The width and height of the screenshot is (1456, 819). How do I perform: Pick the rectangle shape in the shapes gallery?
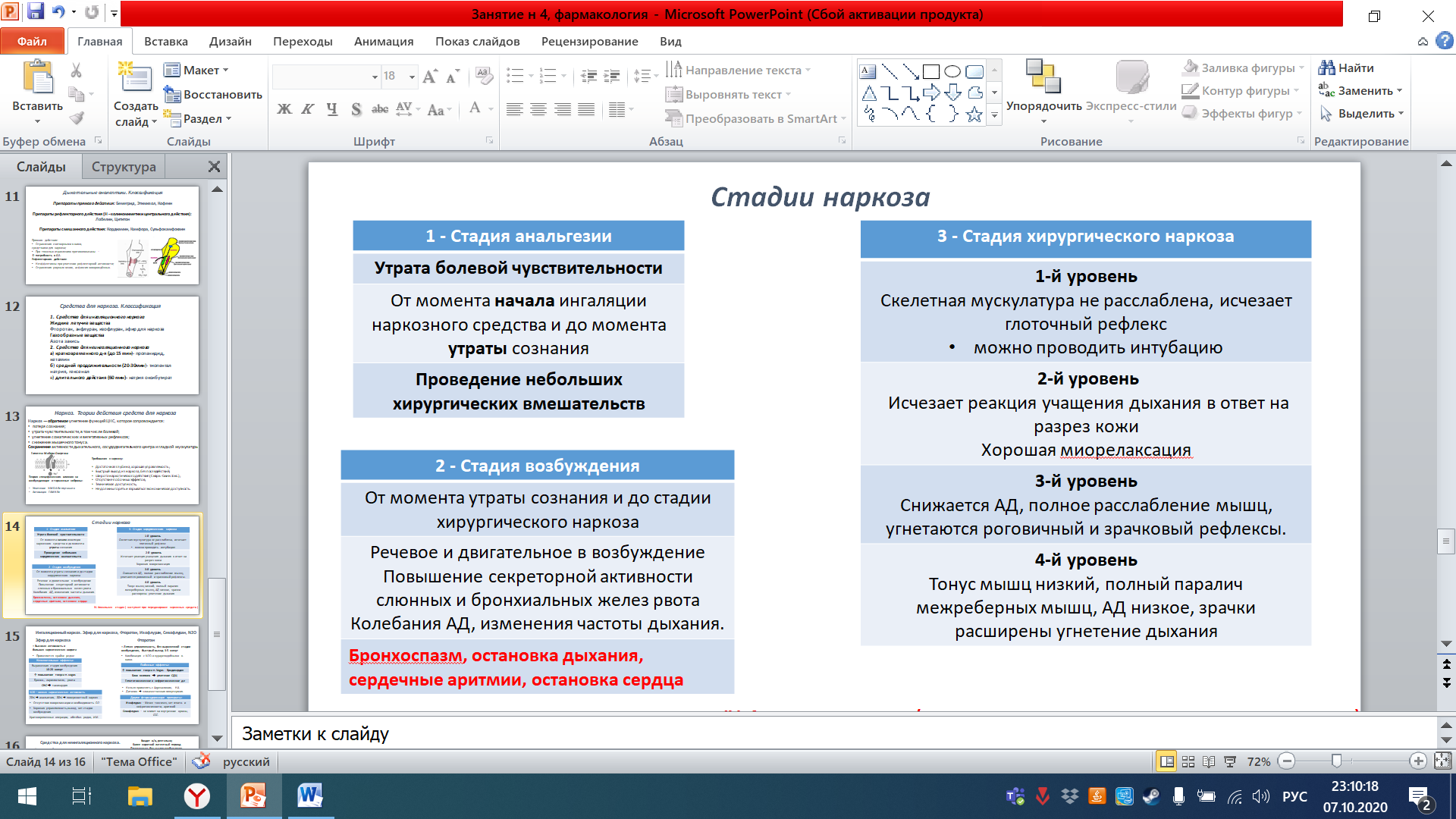click(931, 72)
